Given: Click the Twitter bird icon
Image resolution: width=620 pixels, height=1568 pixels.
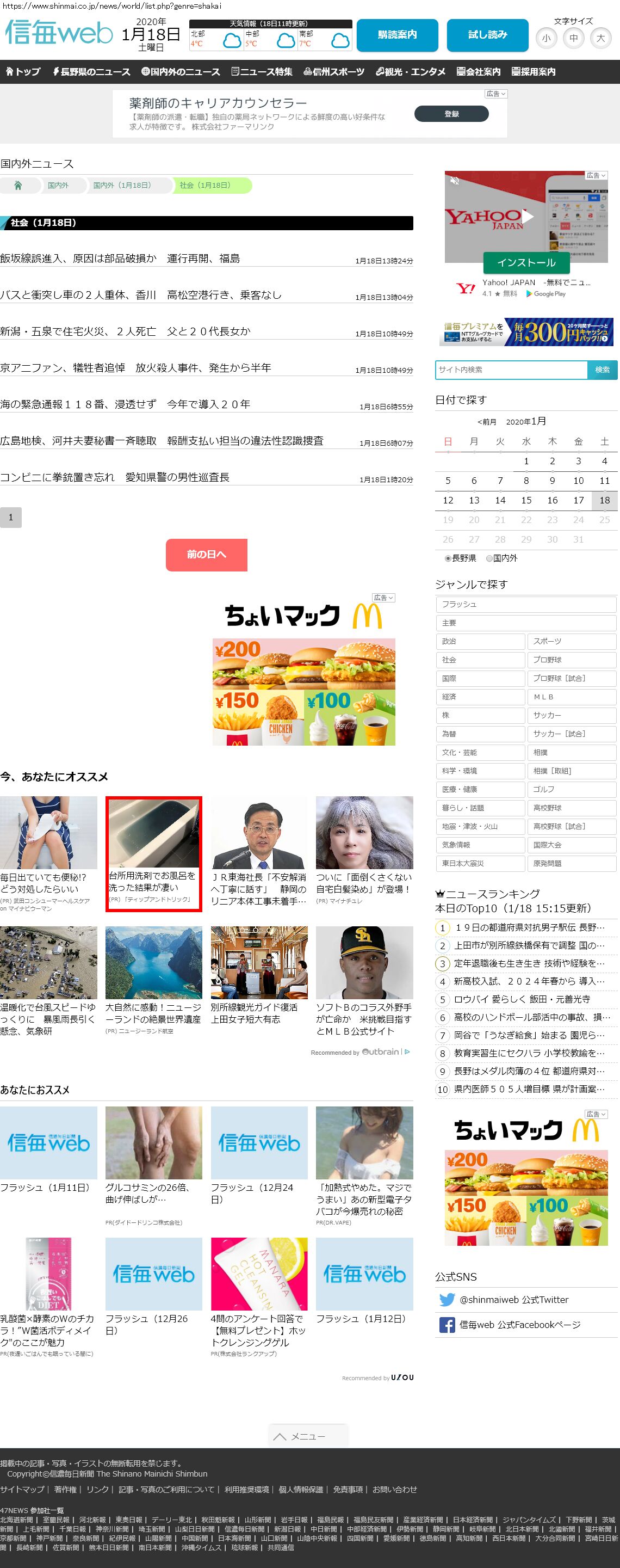Looking at the screenshot, I should [447, 1300].
